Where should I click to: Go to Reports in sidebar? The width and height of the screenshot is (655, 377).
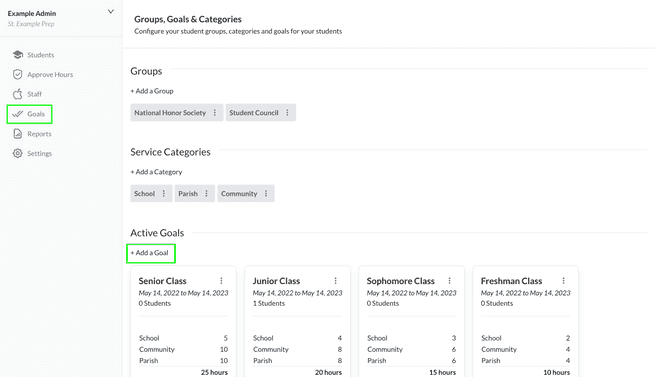pos(39,134)
